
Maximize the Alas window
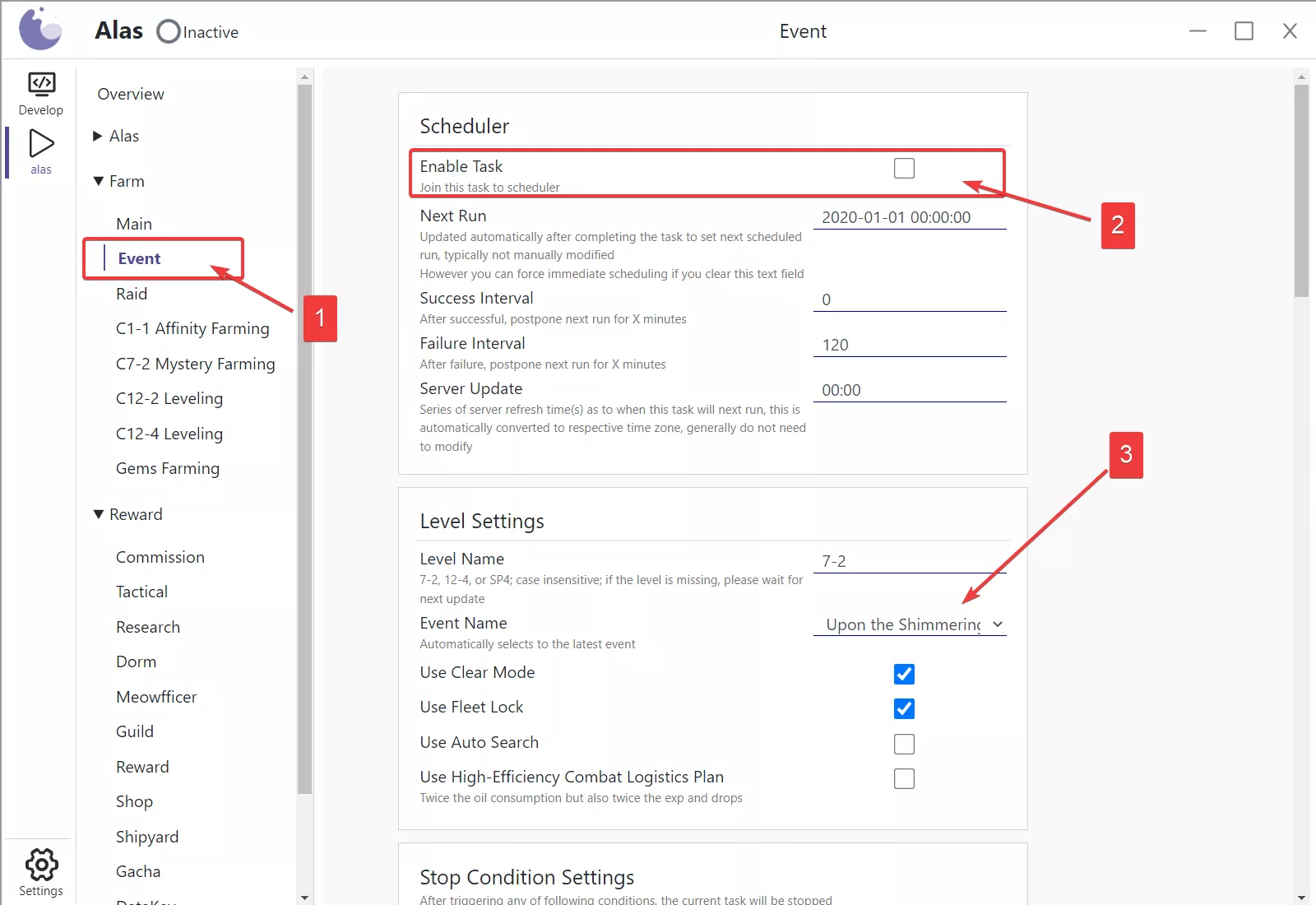(x=1244, y=31)
